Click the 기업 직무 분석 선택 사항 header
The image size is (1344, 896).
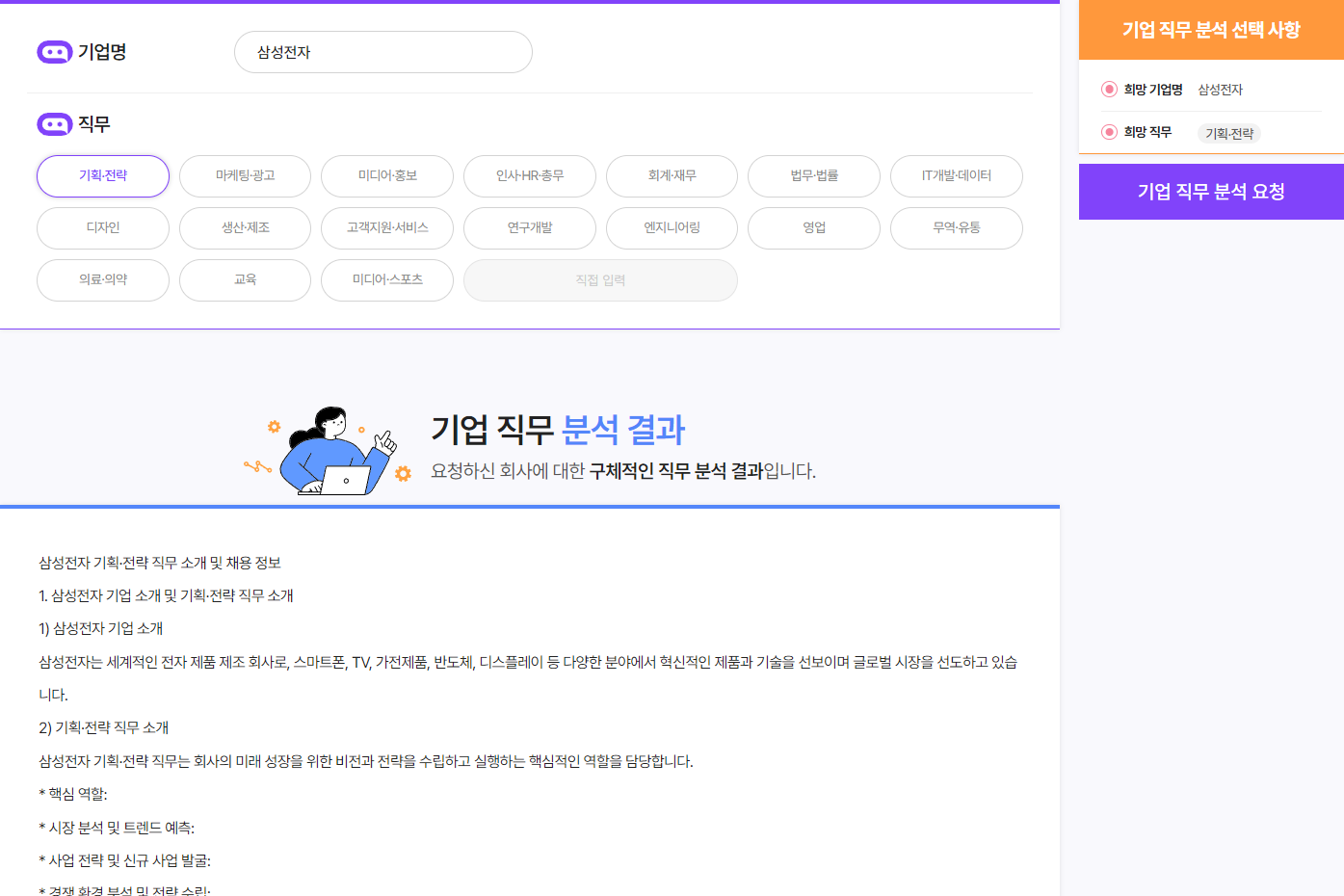[x=1211, y=30]
